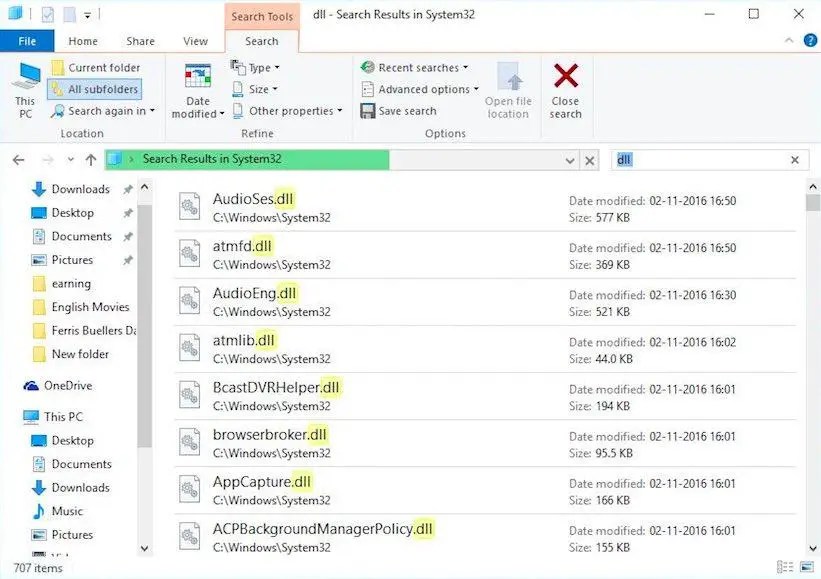Switch to large icons view in status bar
The height and width of the screenshot is (579, 821).
(808, 566)
